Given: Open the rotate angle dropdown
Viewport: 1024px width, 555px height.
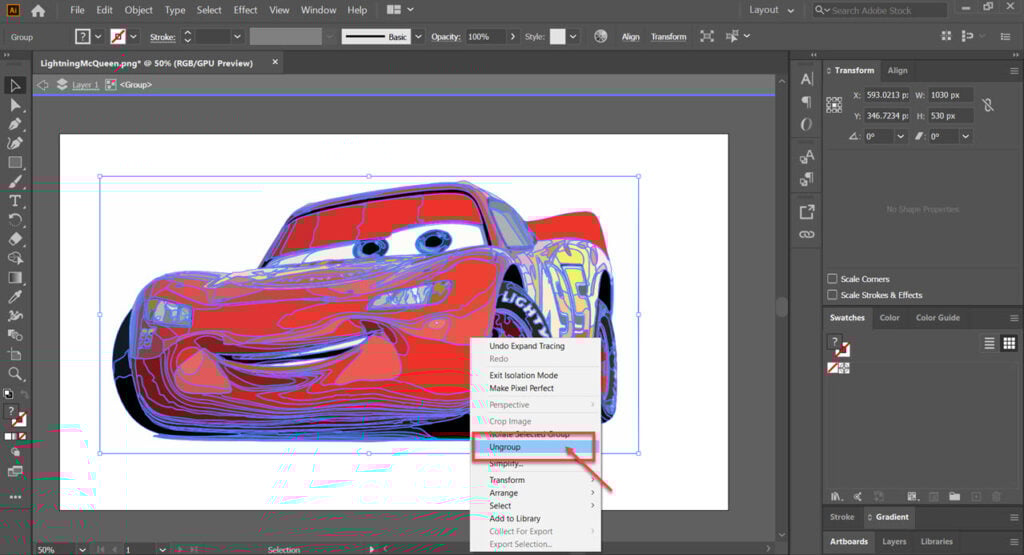Looking at the screenshot, I should coord(901,136).
